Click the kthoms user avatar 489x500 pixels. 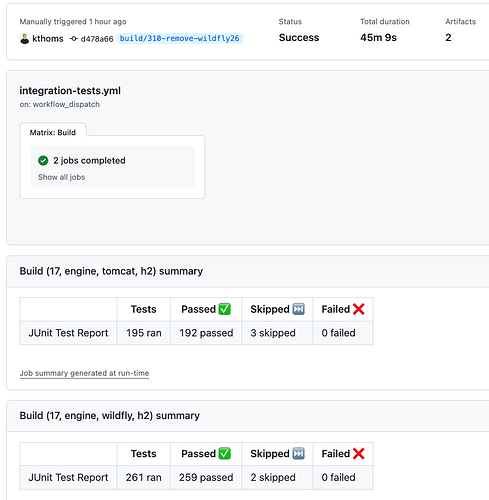coord(25,39)
